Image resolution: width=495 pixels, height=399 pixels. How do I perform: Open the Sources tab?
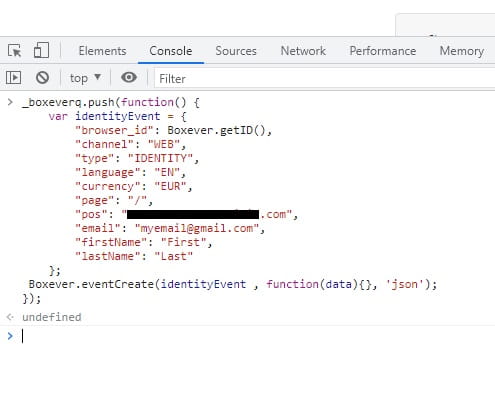236,51
